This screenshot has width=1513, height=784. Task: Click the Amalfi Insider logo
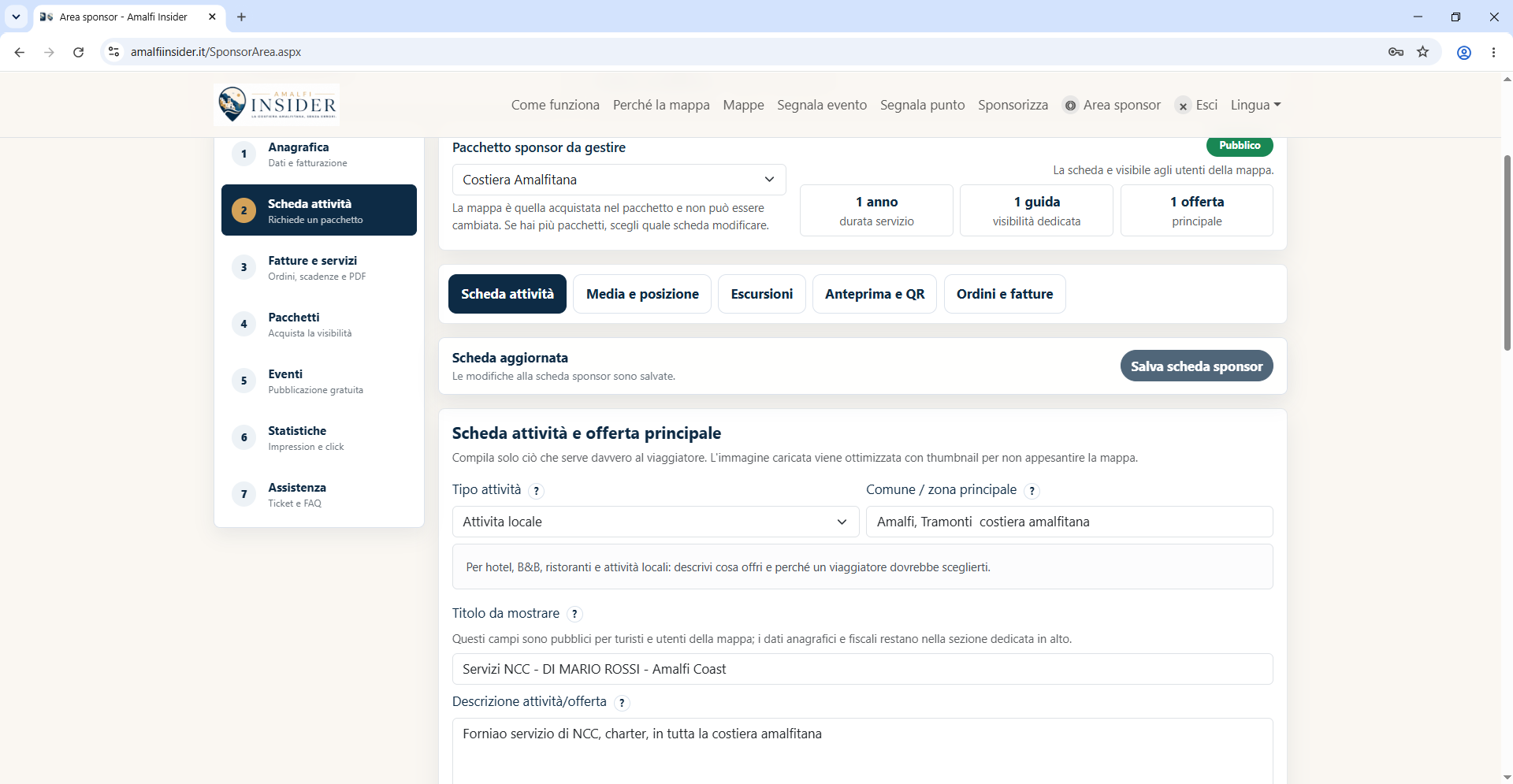(277, 105)
